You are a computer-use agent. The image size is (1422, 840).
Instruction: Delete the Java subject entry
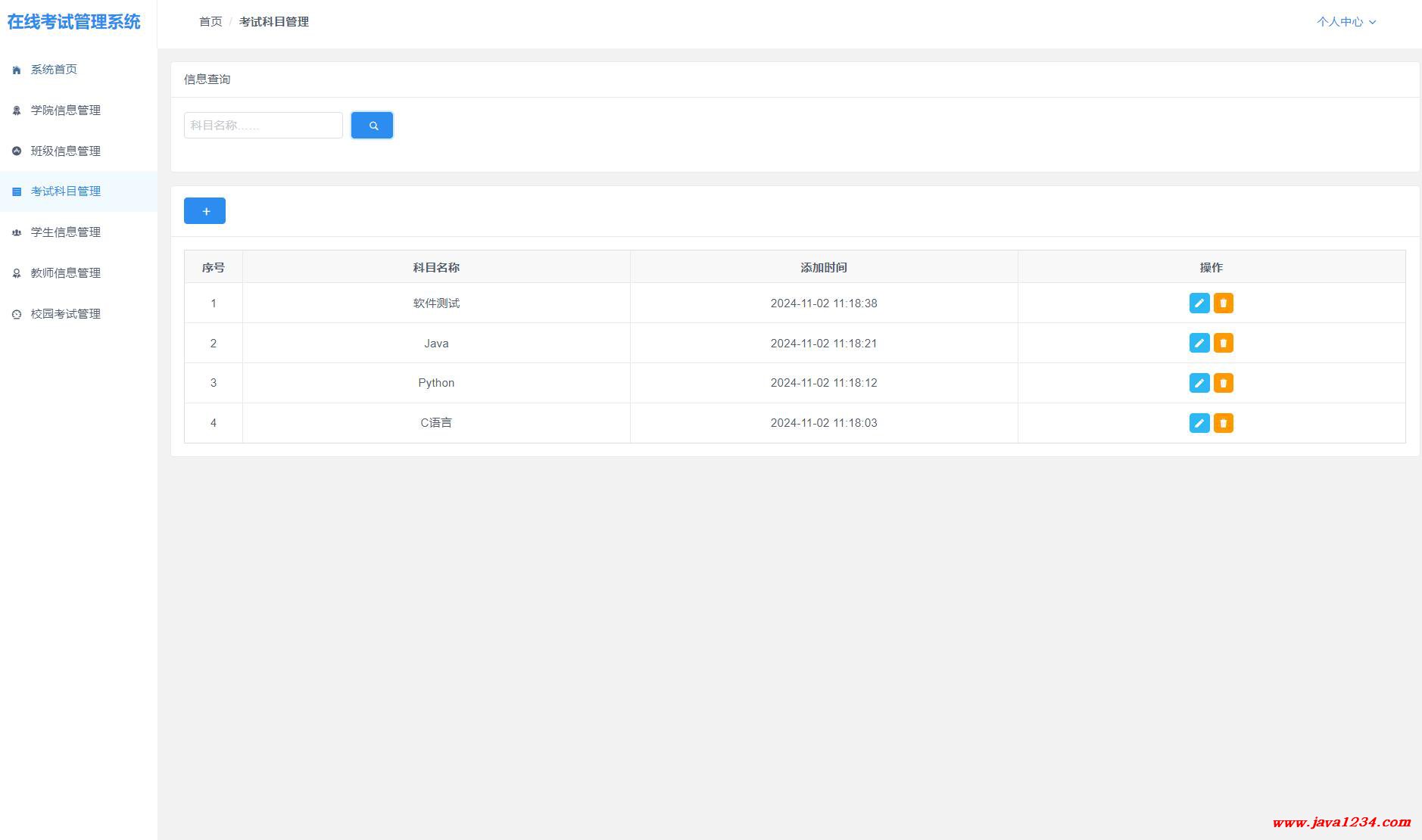1223,344
